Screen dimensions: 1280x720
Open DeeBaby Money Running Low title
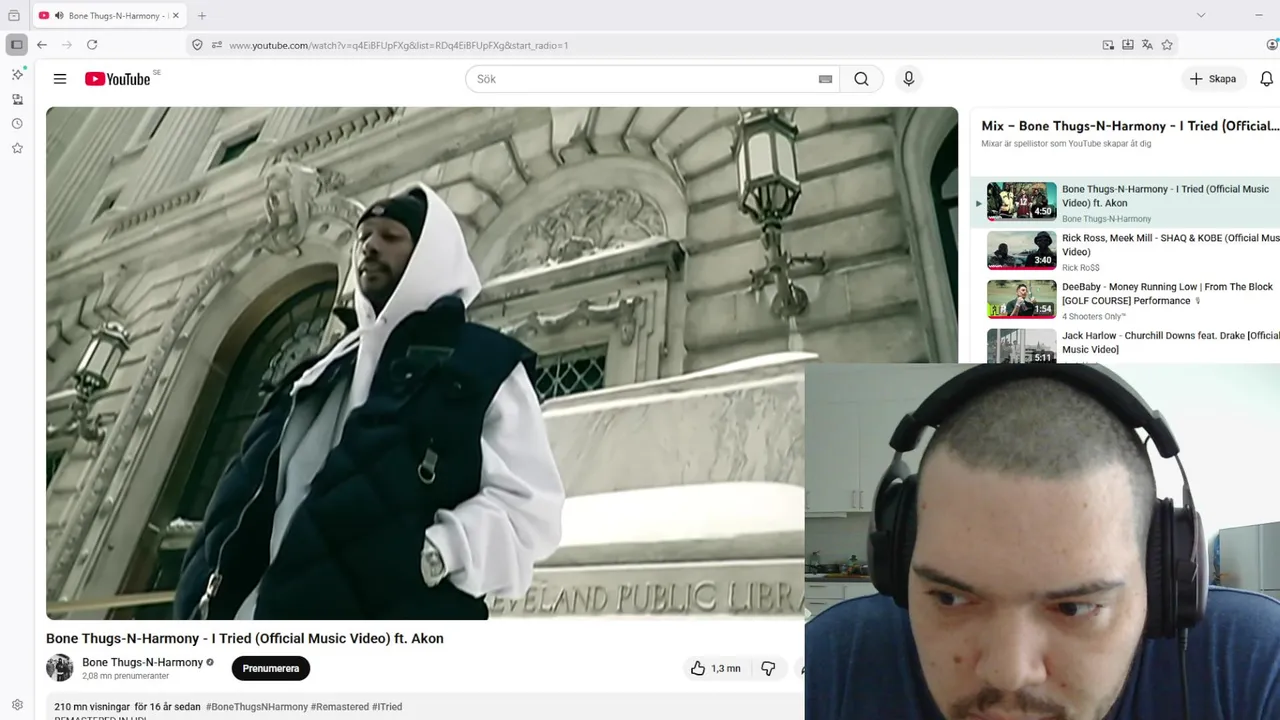1167,294
